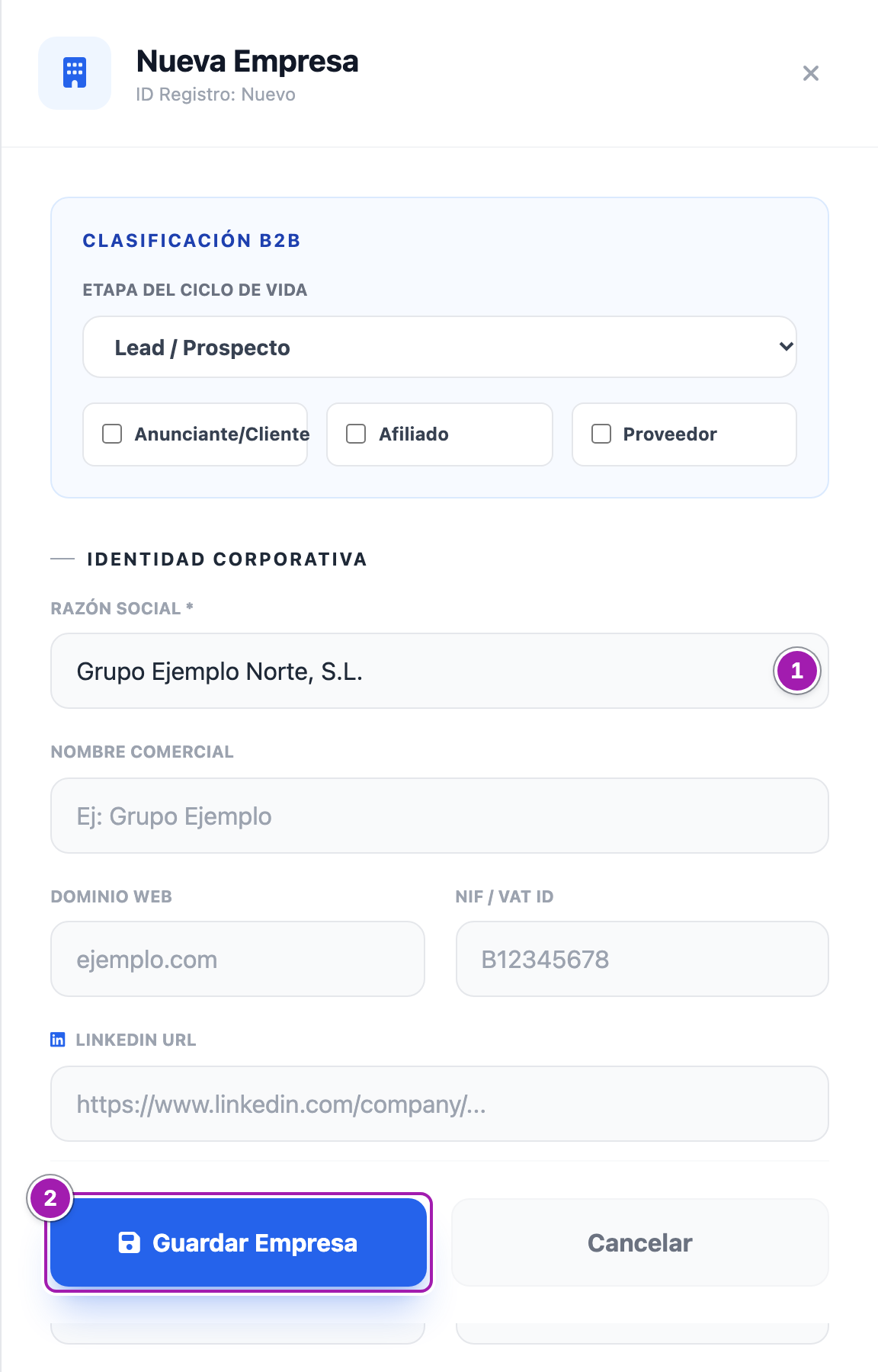Screen dimensions: 878x1372
Task: Save with Guardar Empresa button
Action: (x=239, y=1242)
